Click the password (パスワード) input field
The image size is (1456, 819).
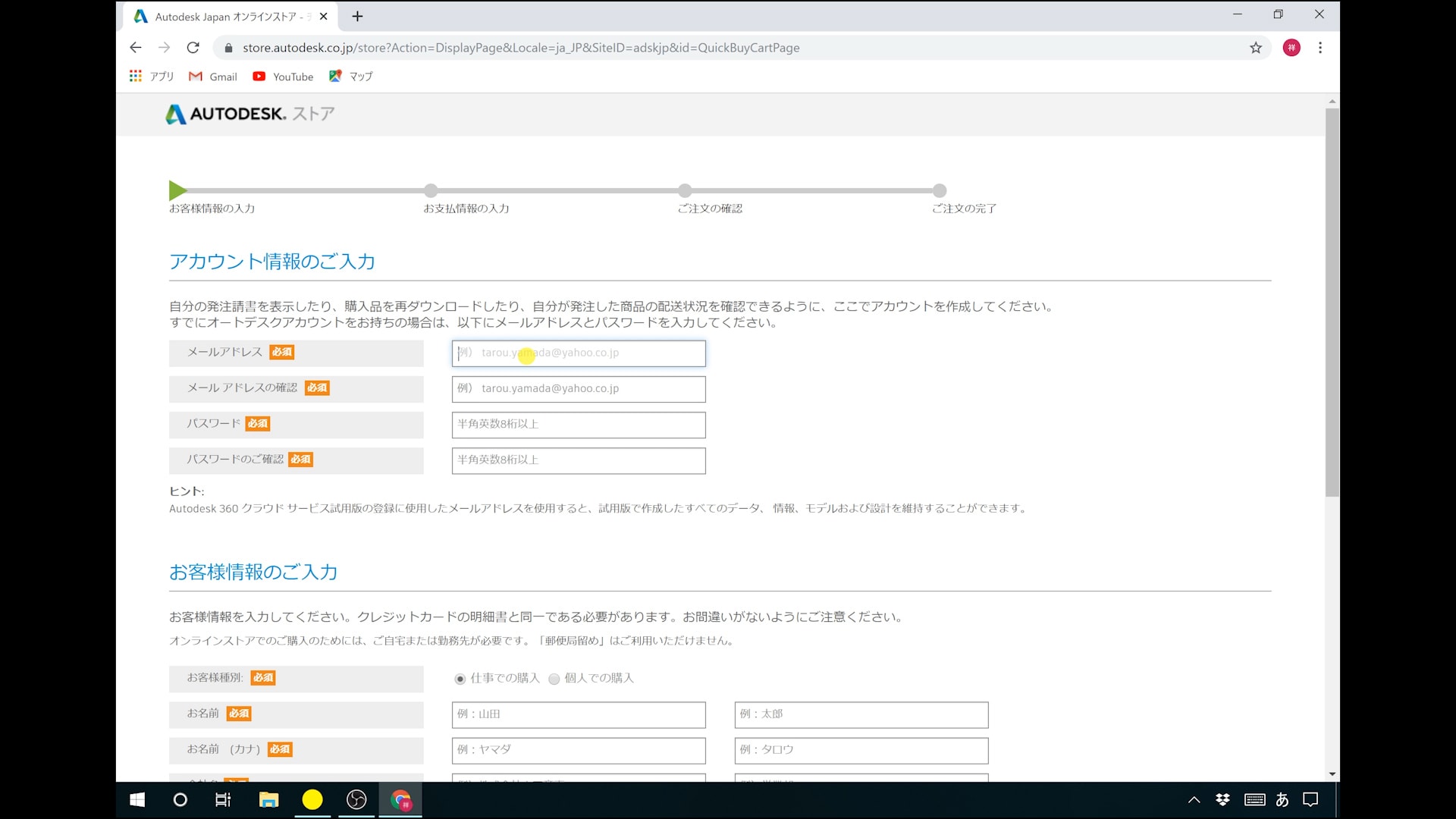[579, 425]
